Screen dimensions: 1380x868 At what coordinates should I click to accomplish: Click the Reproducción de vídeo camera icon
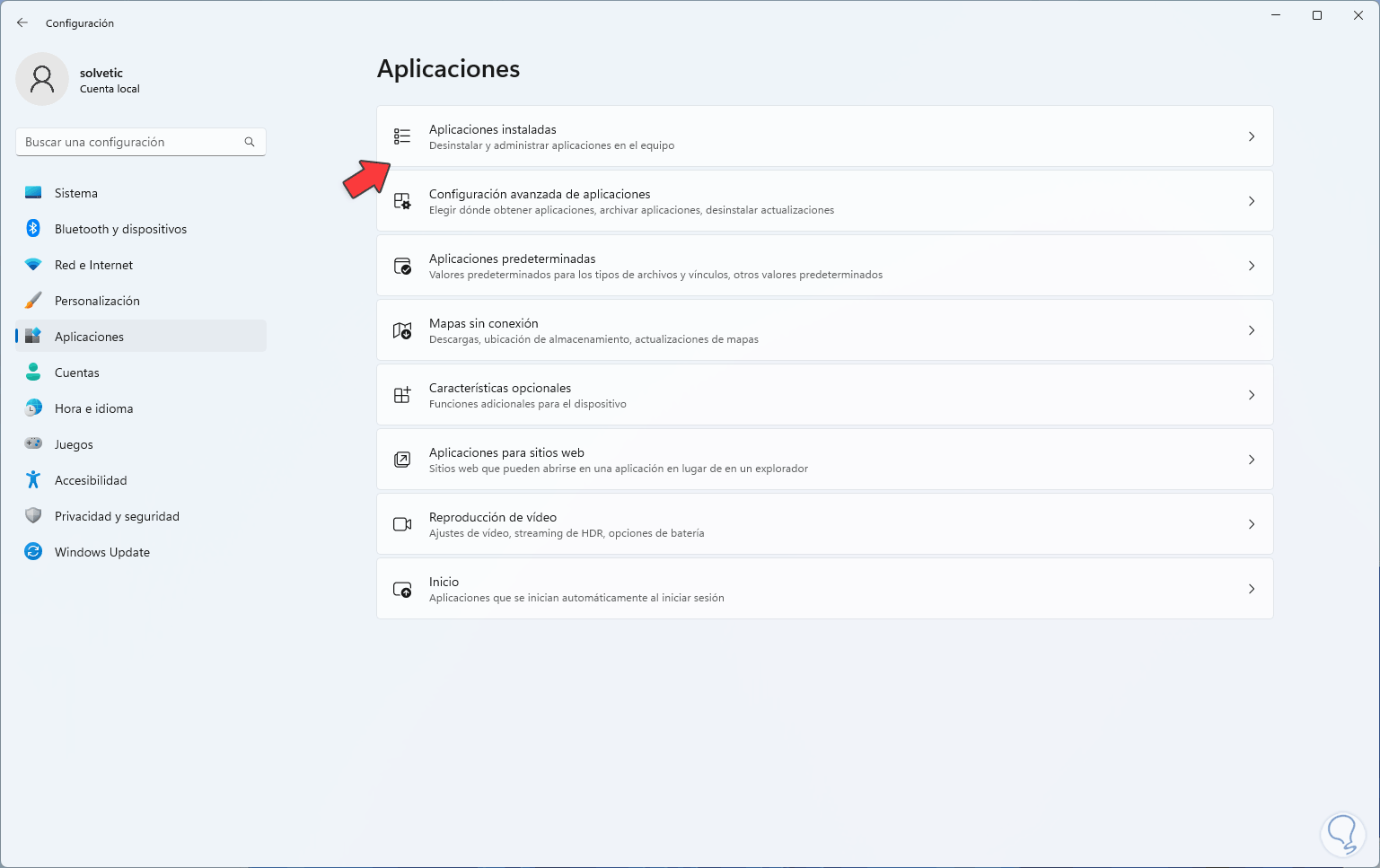tap(401, 524)
